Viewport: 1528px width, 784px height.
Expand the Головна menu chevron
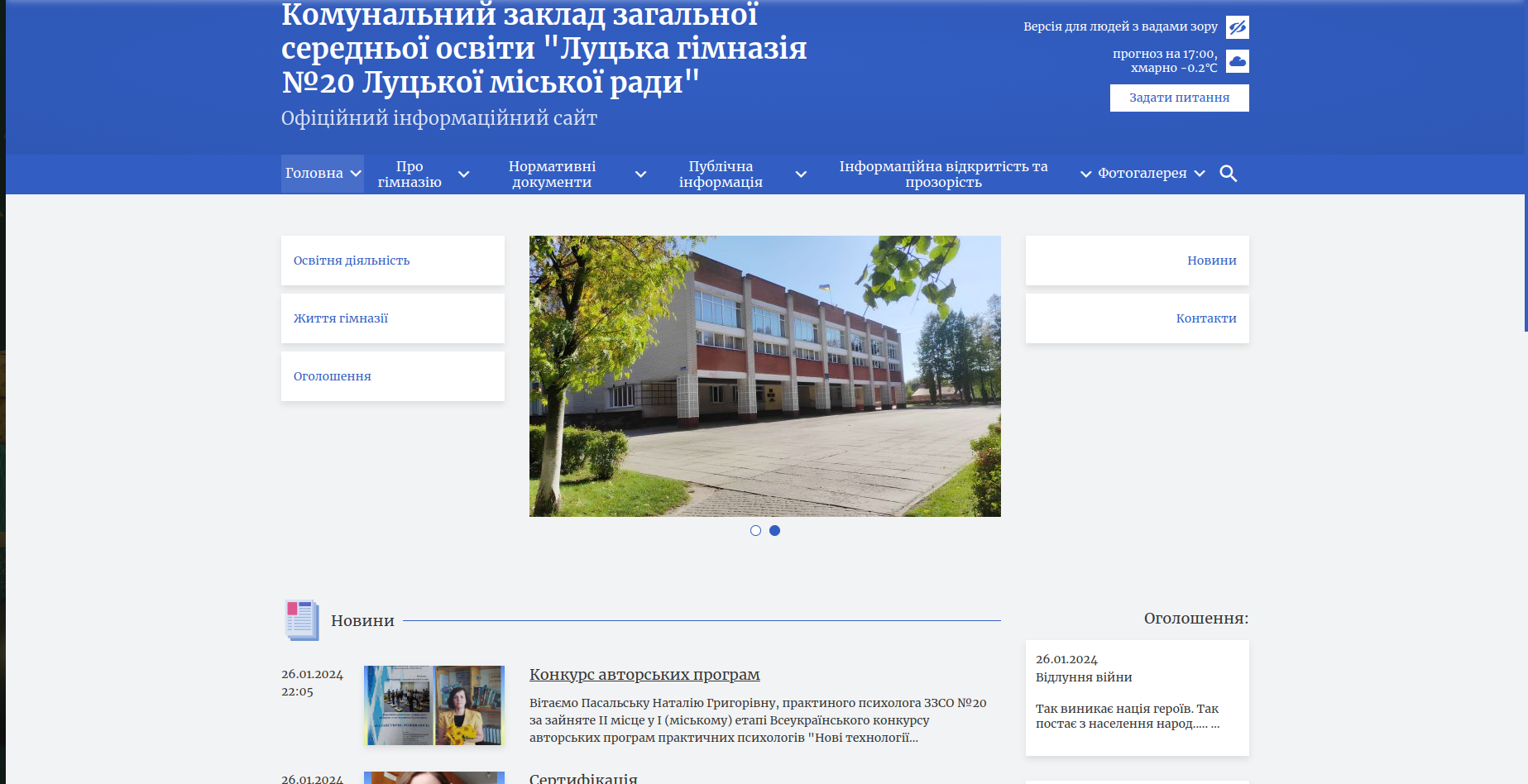356,174
